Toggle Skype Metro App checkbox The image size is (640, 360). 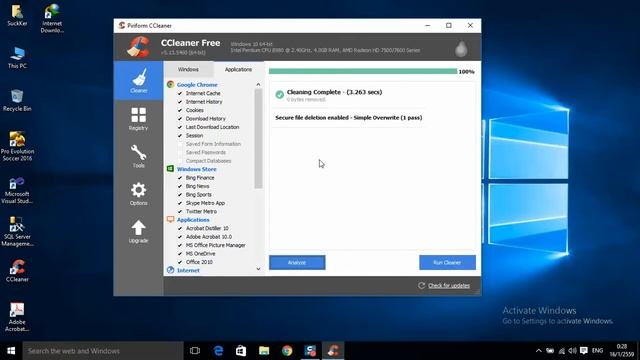[180, 203]
